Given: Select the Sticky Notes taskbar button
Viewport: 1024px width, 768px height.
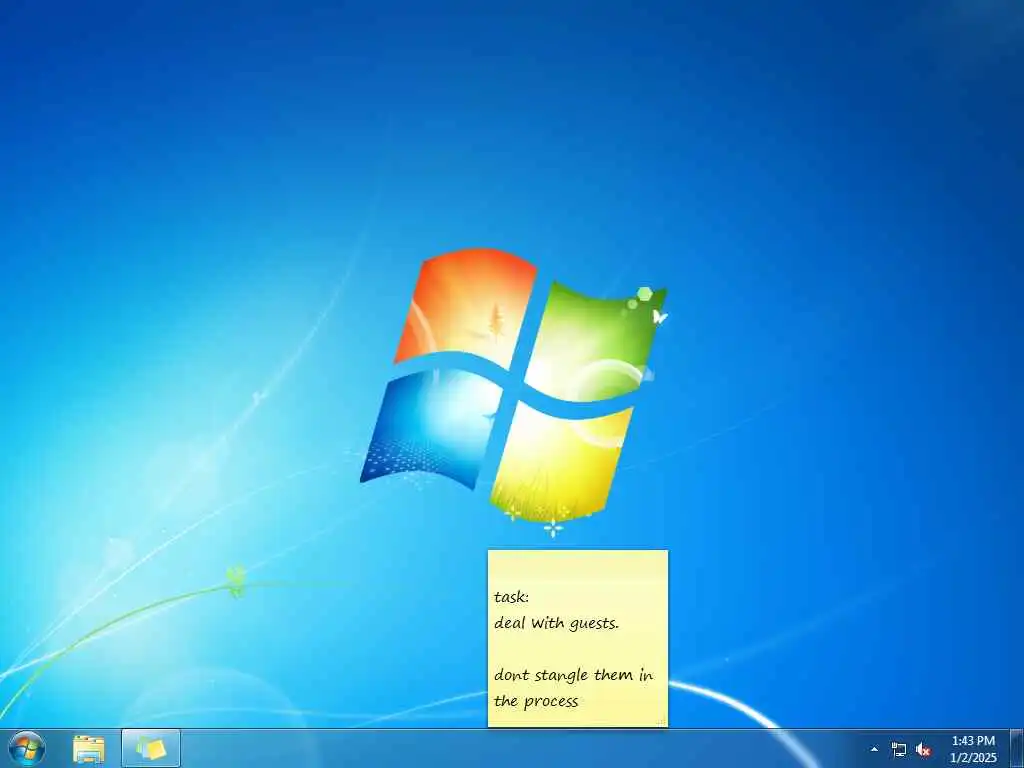Looking at the screenshot, I should pyautogui.click(x=151, y=748).
